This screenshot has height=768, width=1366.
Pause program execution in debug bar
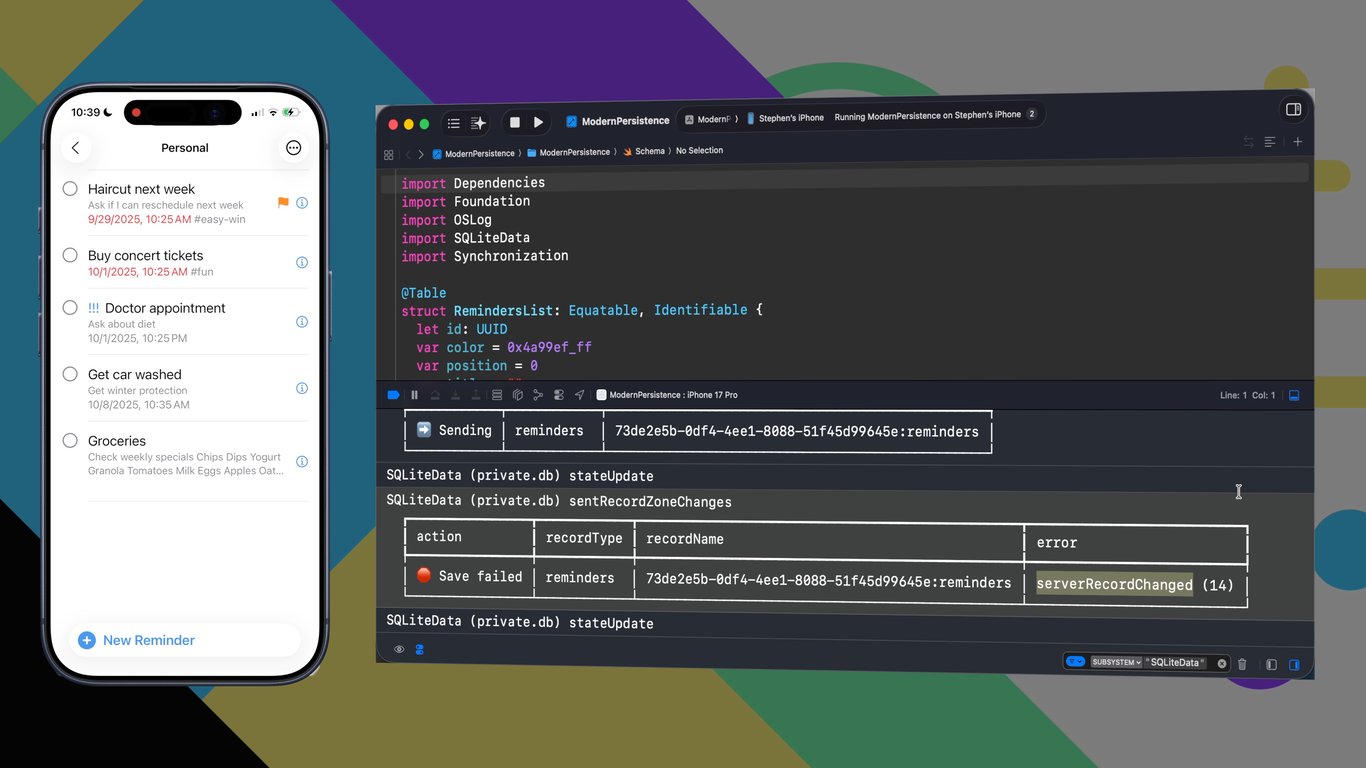coord(414,395)
